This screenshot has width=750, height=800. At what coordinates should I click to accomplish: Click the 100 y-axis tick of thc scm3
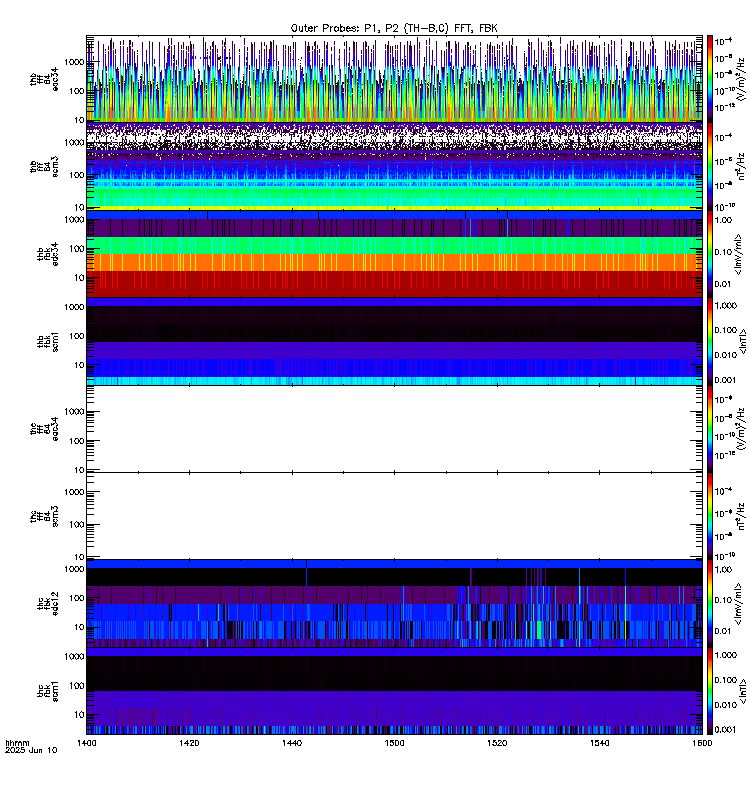point(77,524)
